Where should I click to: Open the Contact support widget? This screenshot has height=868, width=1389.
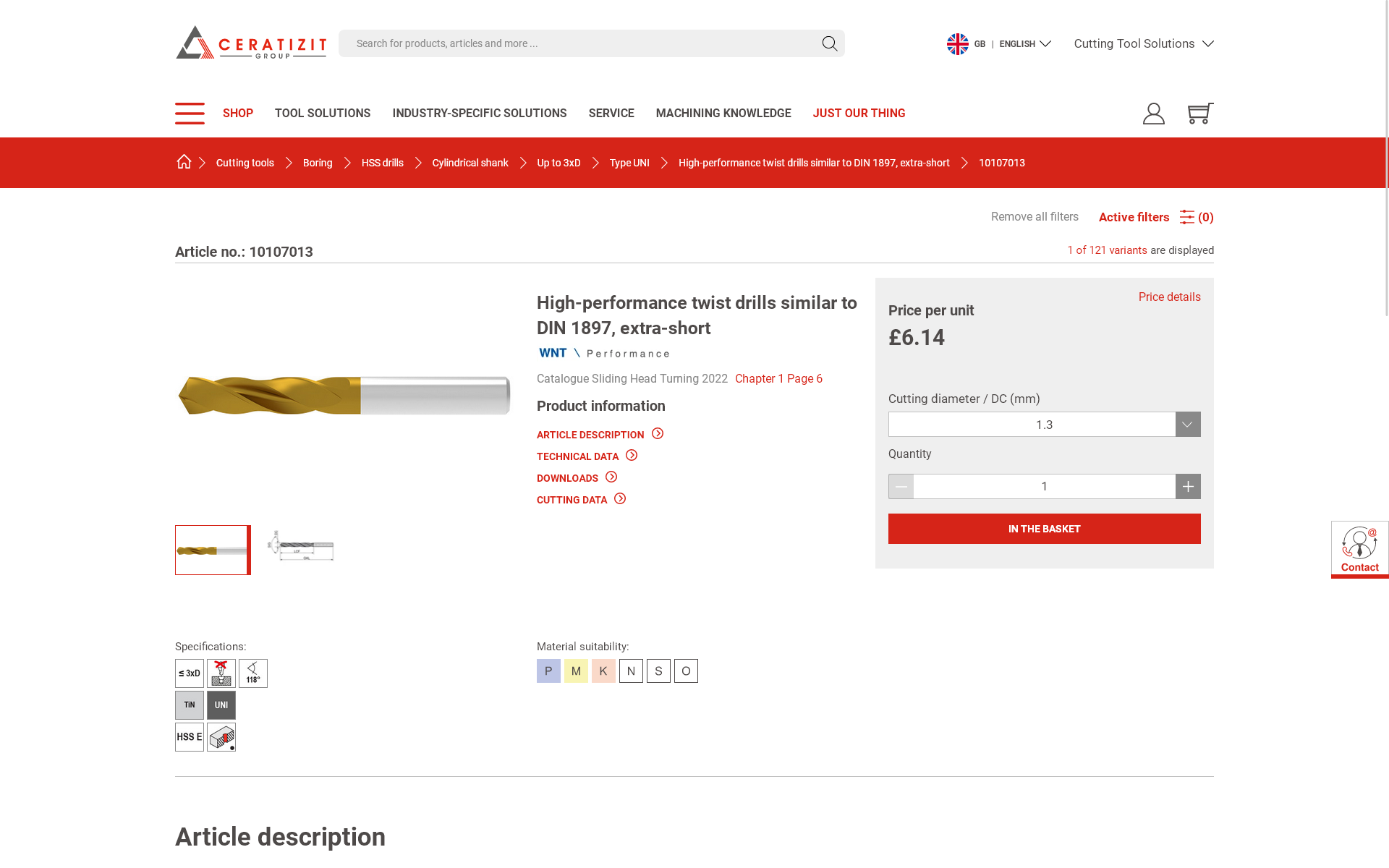pyautogui.click(x=1360, y=550)
